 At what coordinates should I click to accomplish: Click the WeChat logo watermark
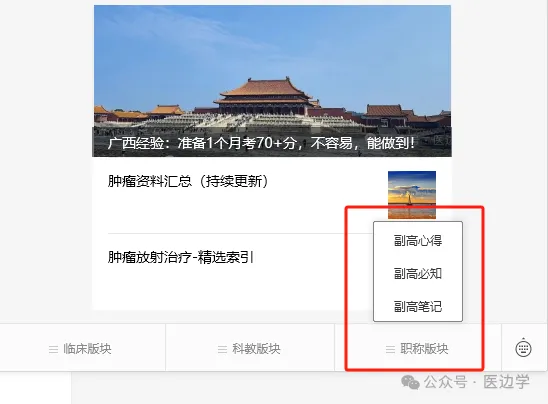coord(410,382)
